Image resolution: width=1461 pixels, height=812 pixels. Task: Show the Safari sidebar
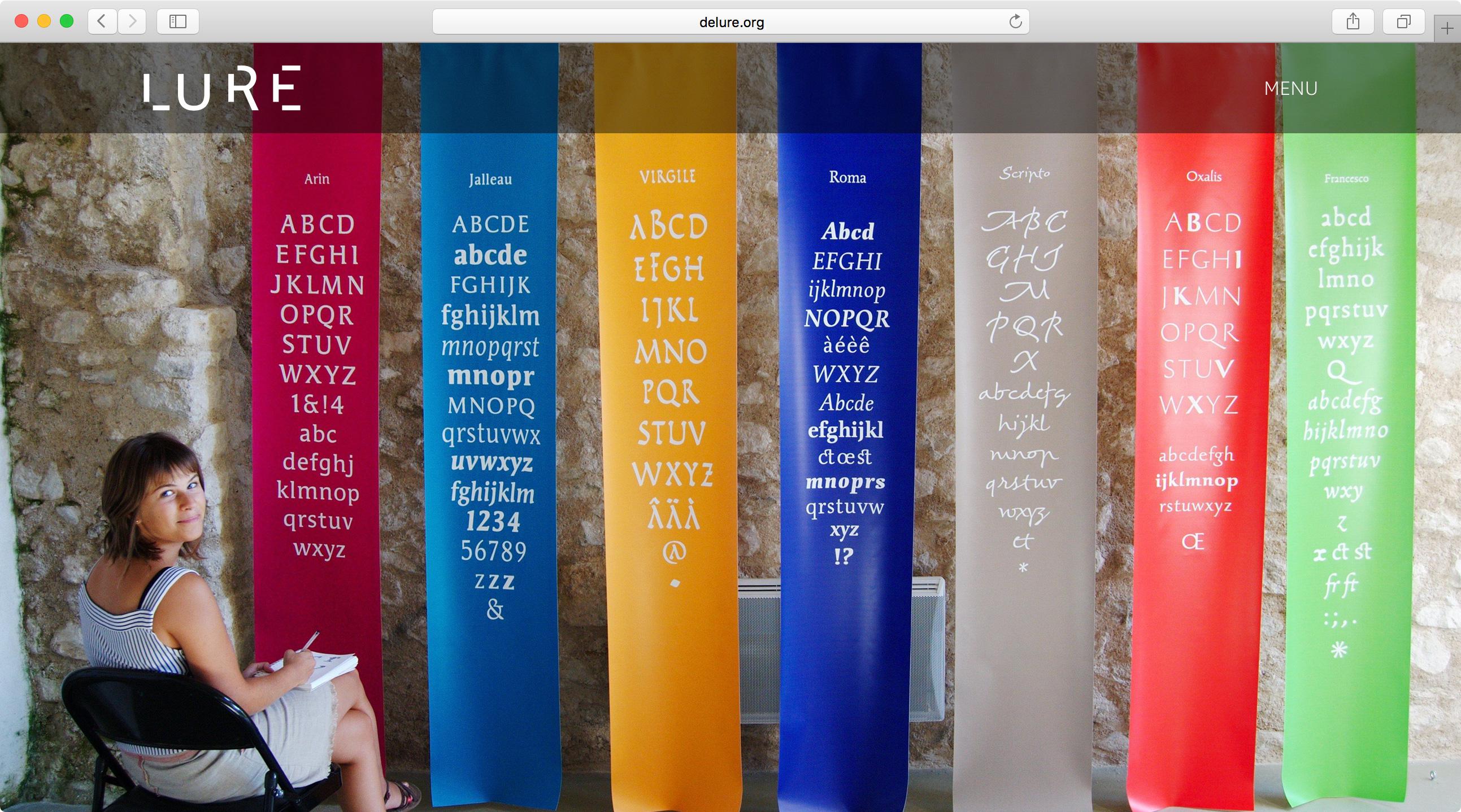tap(177, 21)
